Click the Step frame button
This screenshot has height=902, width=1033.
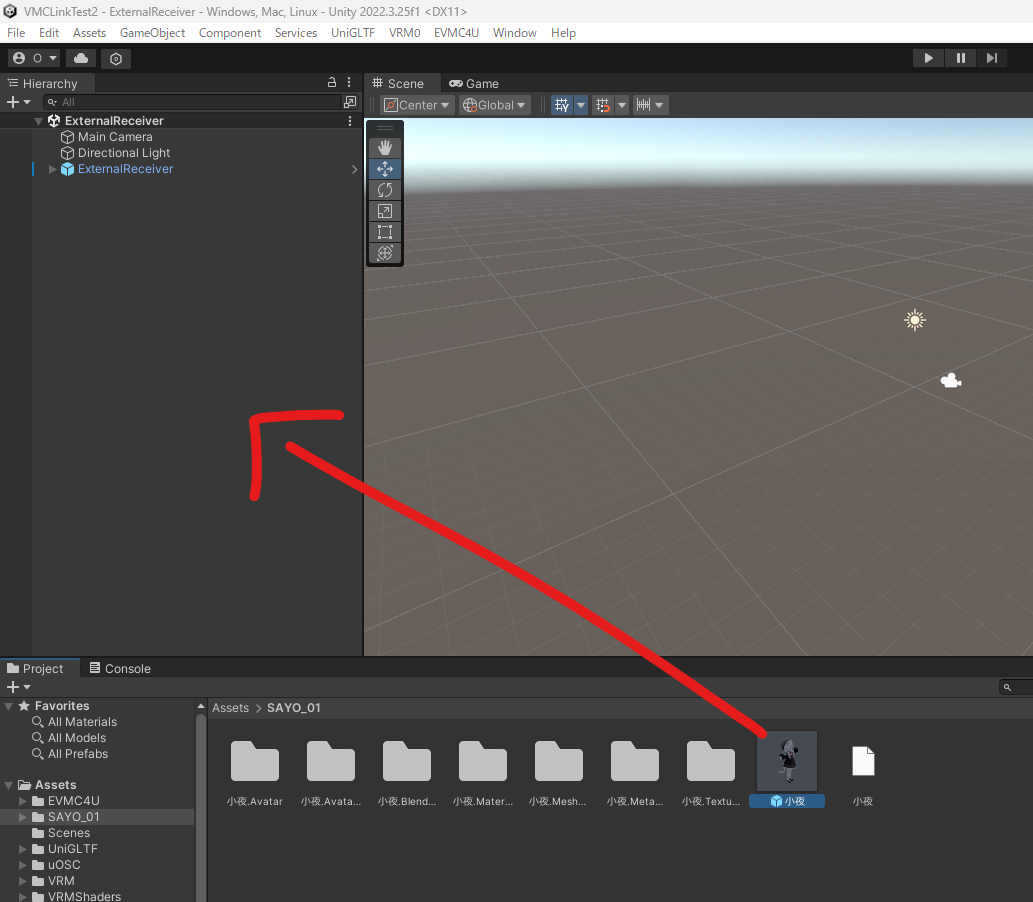click(x=992, y=58)
